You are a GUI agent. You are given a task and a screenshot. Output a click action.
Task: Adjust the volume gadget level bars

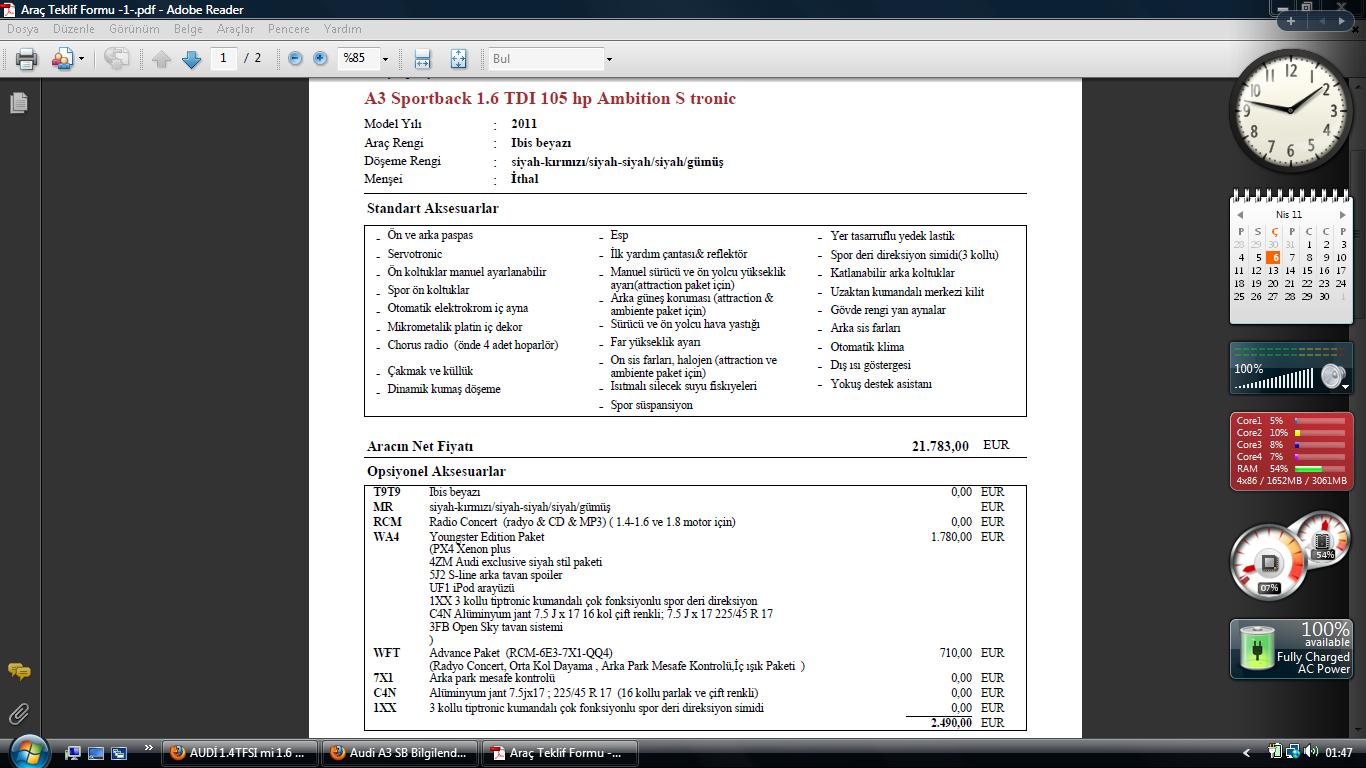[1273, 380]
